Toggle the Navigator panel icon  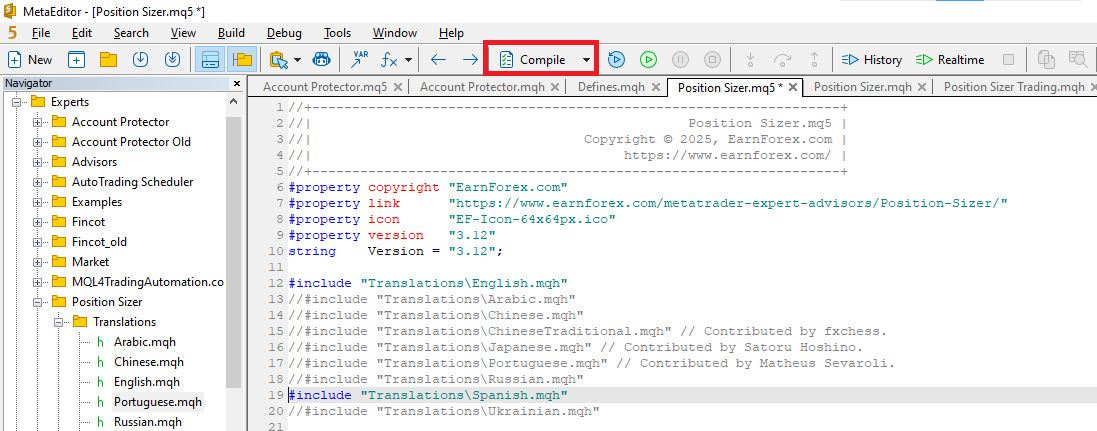[x=241, y=59]
